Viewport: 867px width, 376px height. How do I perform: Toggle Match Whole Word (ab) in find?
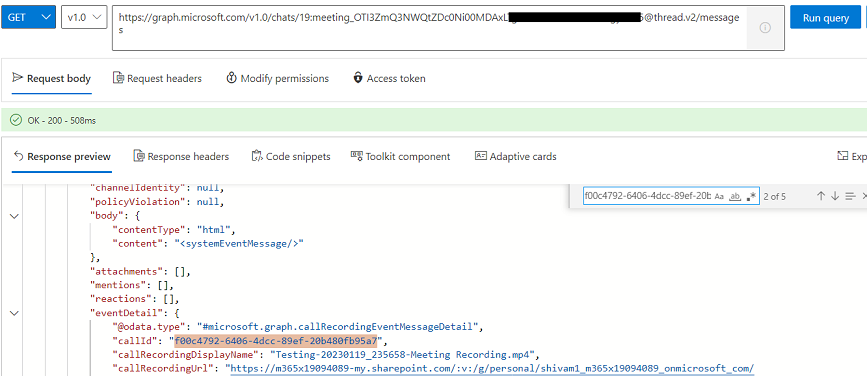(735, 196)
